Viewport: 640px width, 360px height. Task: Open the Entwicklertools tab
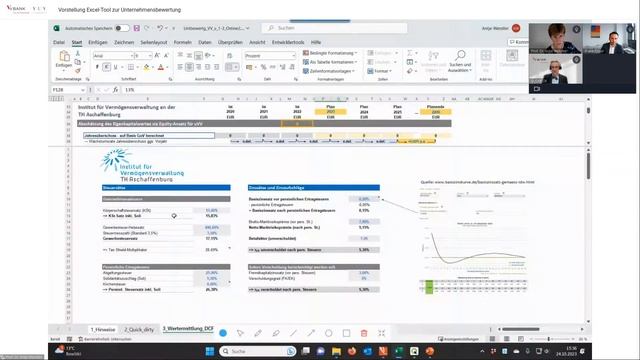point(288,42)
